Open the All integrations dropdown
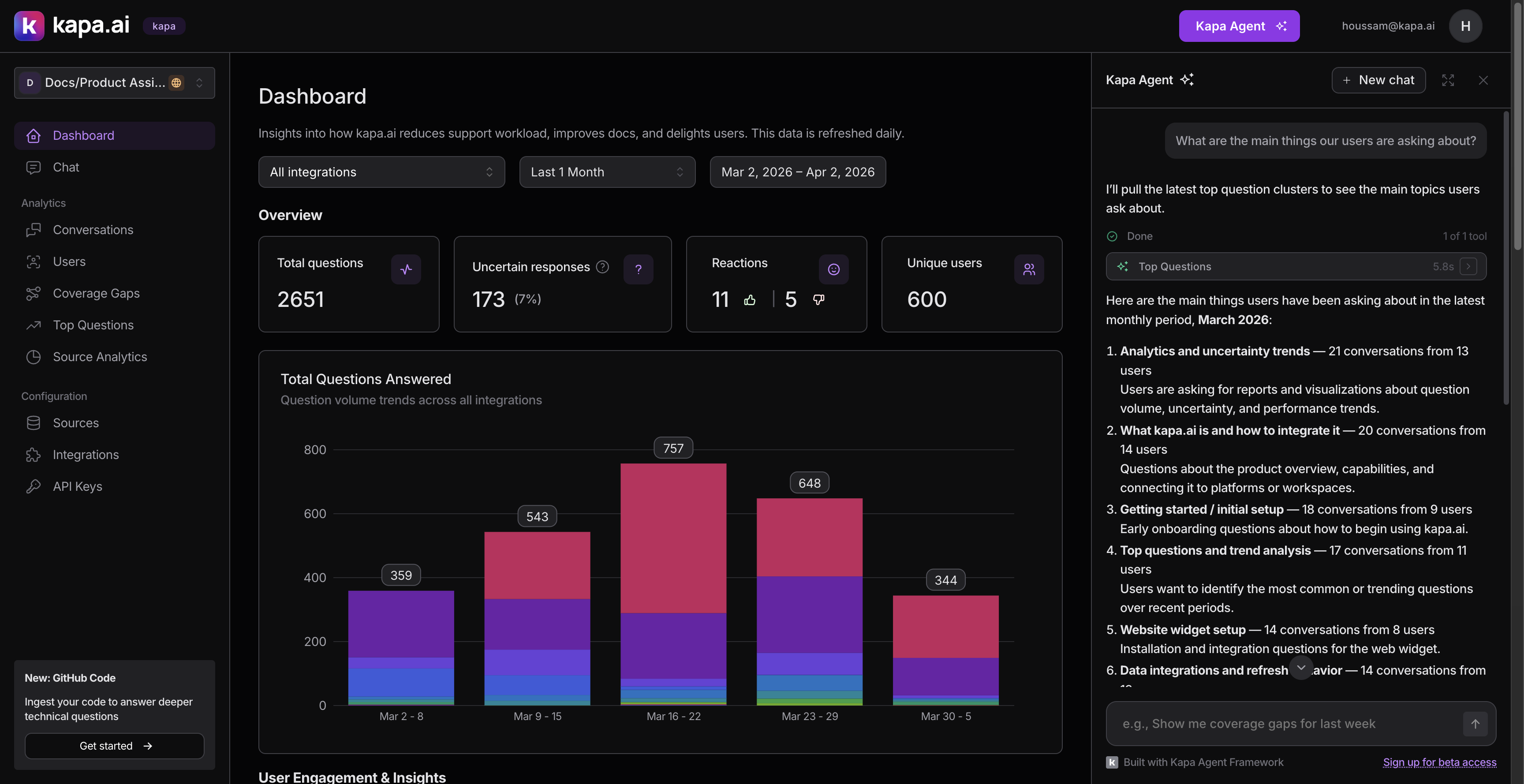 click(381, 172)
